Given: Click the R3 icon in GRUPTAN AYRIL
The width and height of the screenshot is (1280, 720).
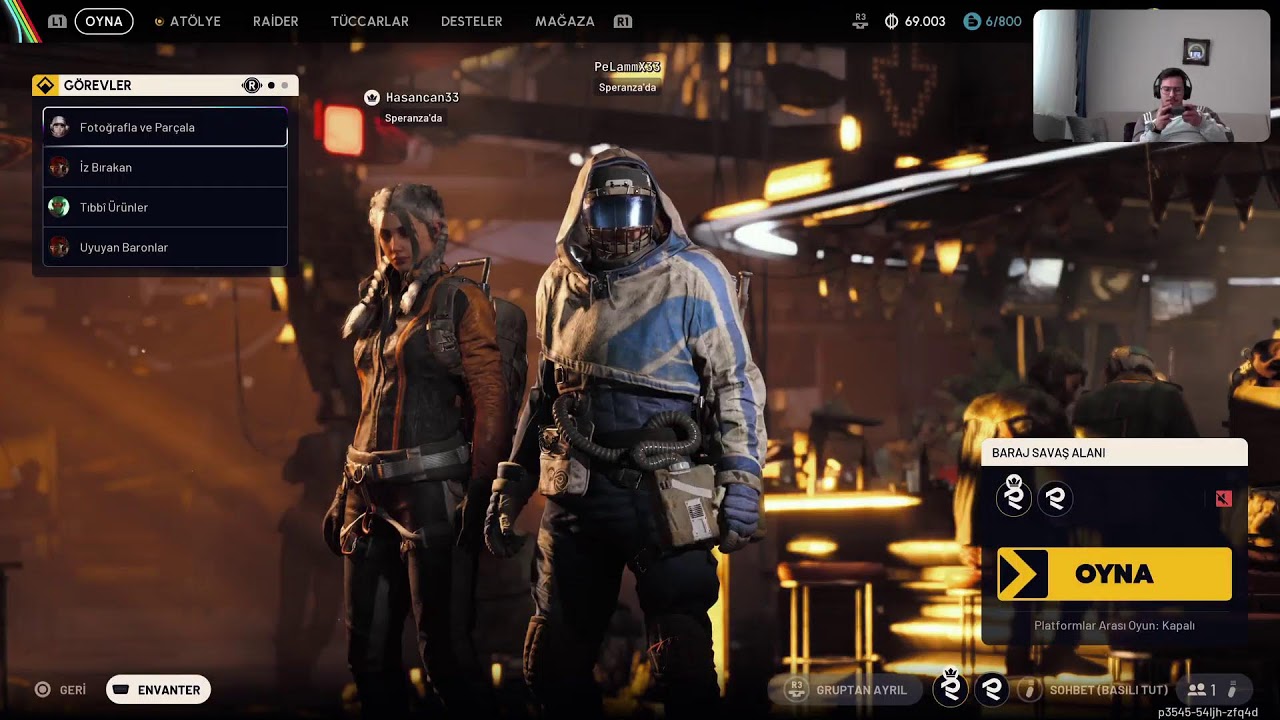Looking at the screenshot, I should click(796, 690).
